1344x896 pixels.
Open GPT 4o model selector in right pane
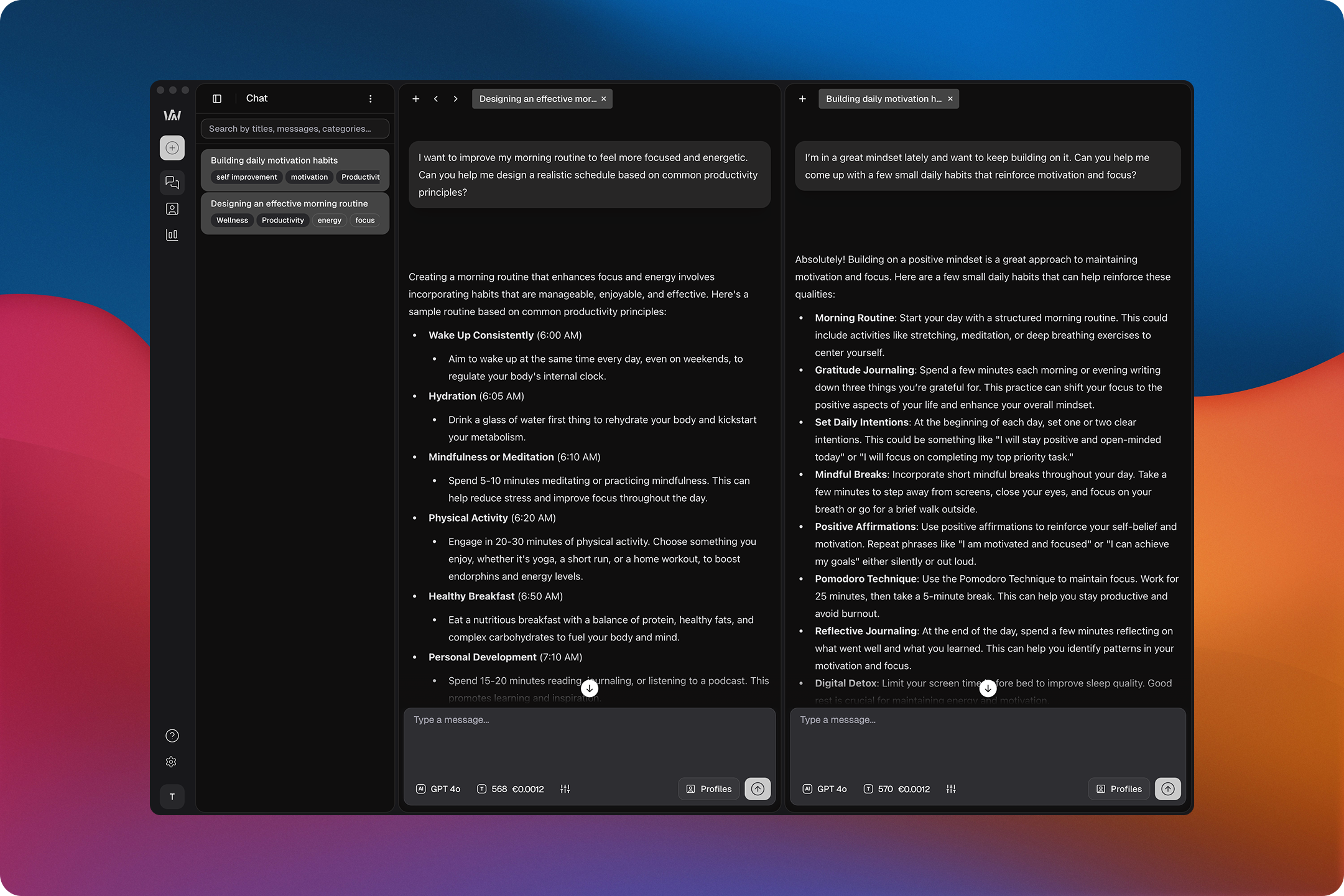(x=825, y=789)
